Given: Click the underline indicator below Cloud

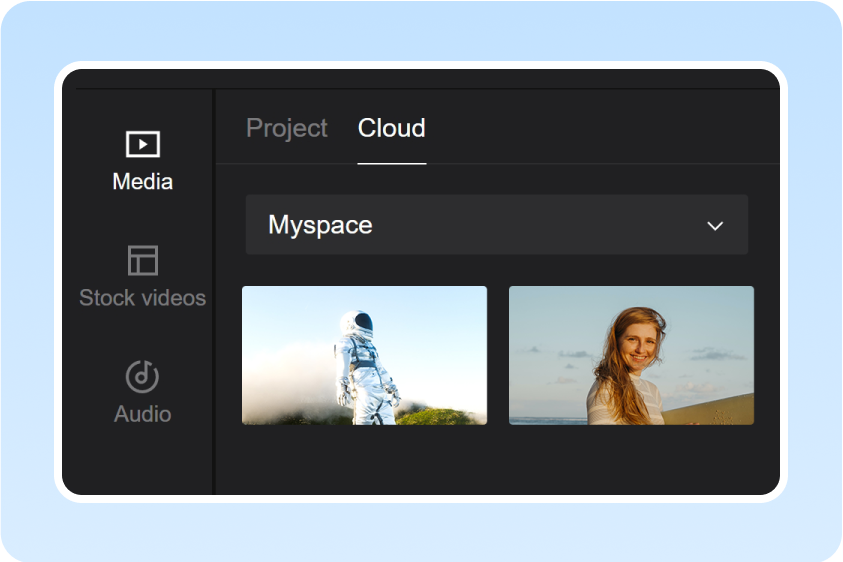Looking at the screenshot, I should (392, 163).
